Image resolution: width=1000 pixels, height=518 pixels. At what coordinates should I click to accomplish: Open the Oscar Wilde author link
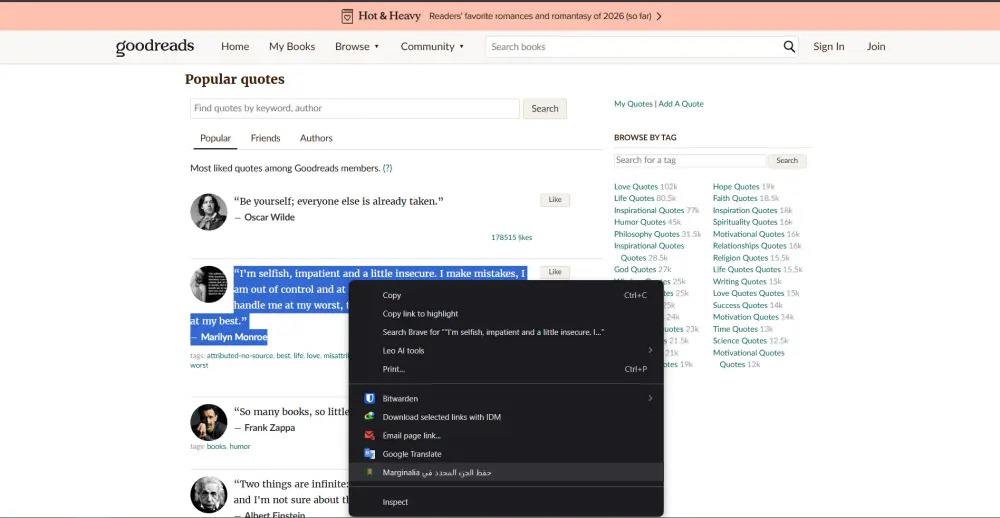pyautogui.click(x=269, y=217)
